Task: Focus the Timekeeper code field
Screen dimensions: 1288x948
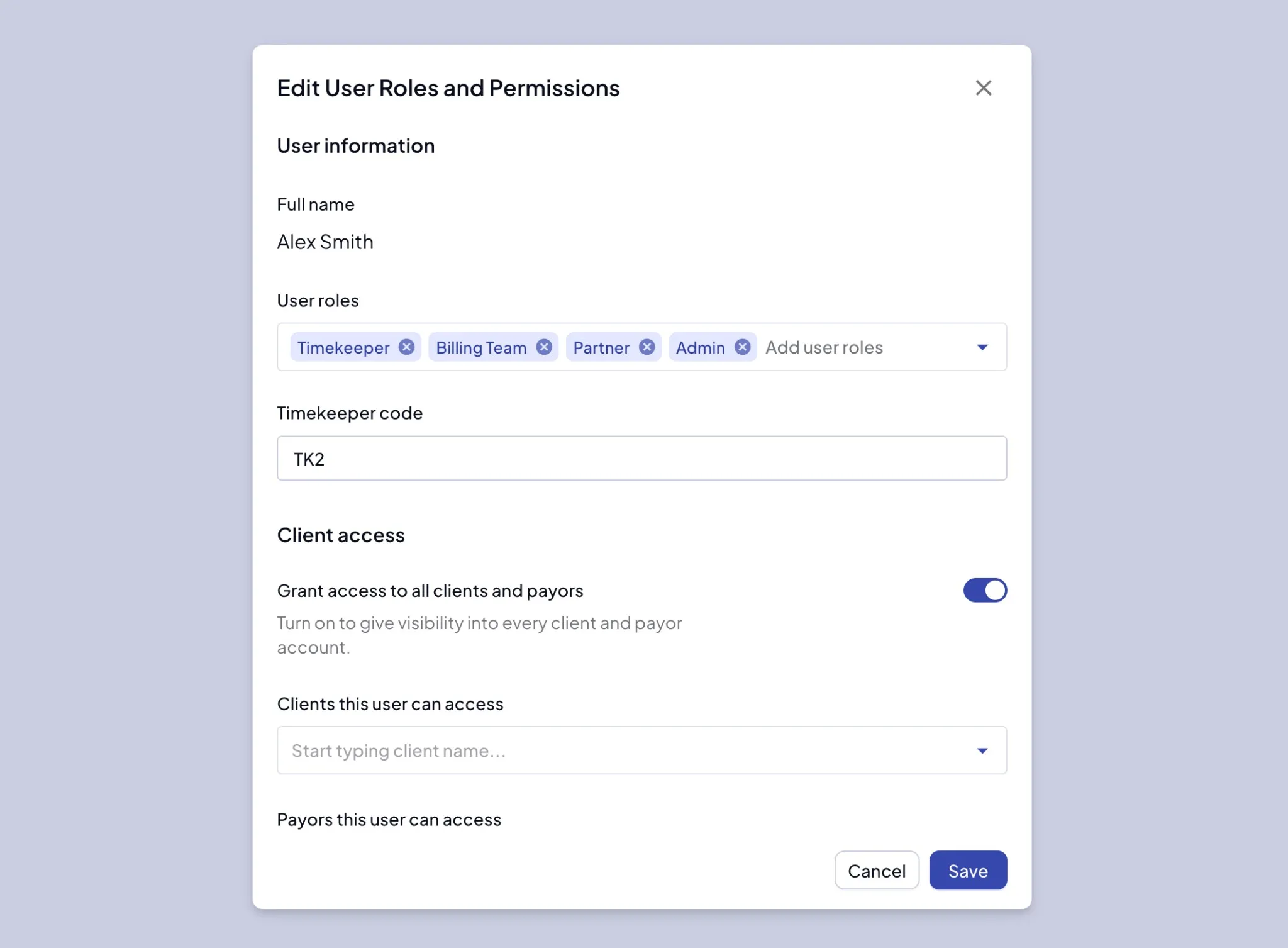Action: point(641,459)
